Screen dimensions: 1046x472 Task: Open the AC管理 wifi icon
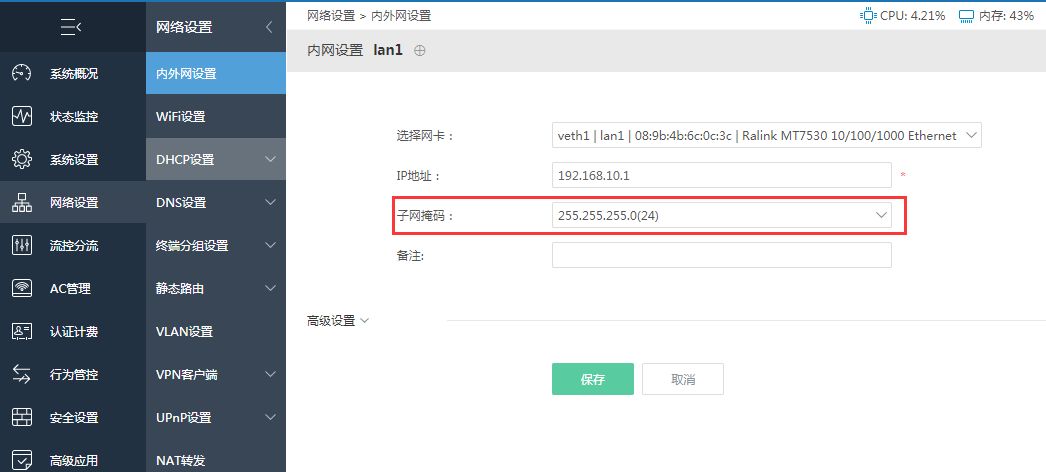pos(22,289)
